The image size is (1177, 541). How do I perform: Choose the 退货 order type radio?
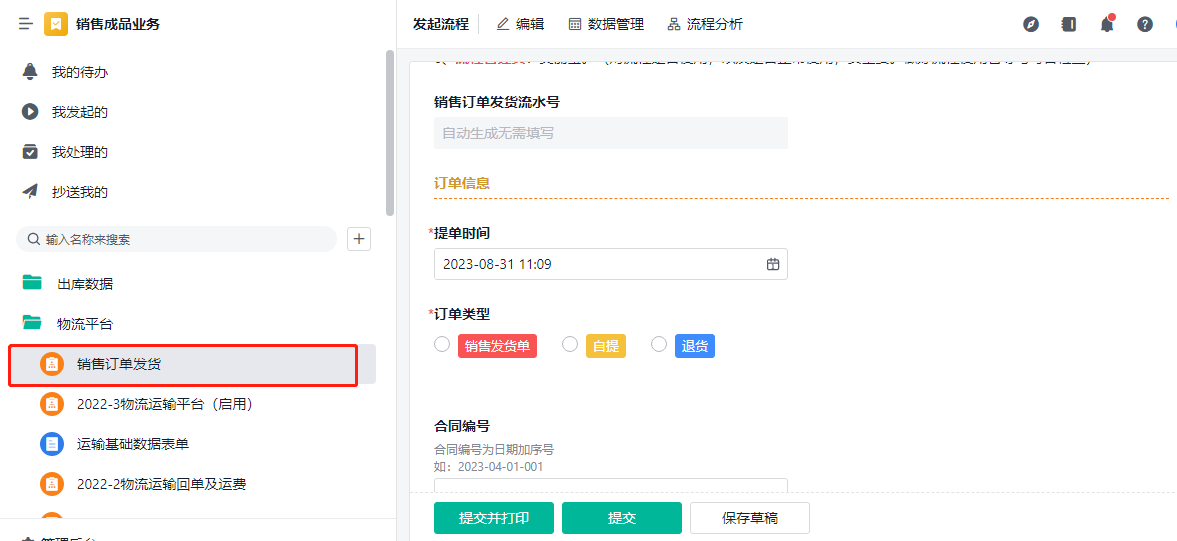pos(659,344)
